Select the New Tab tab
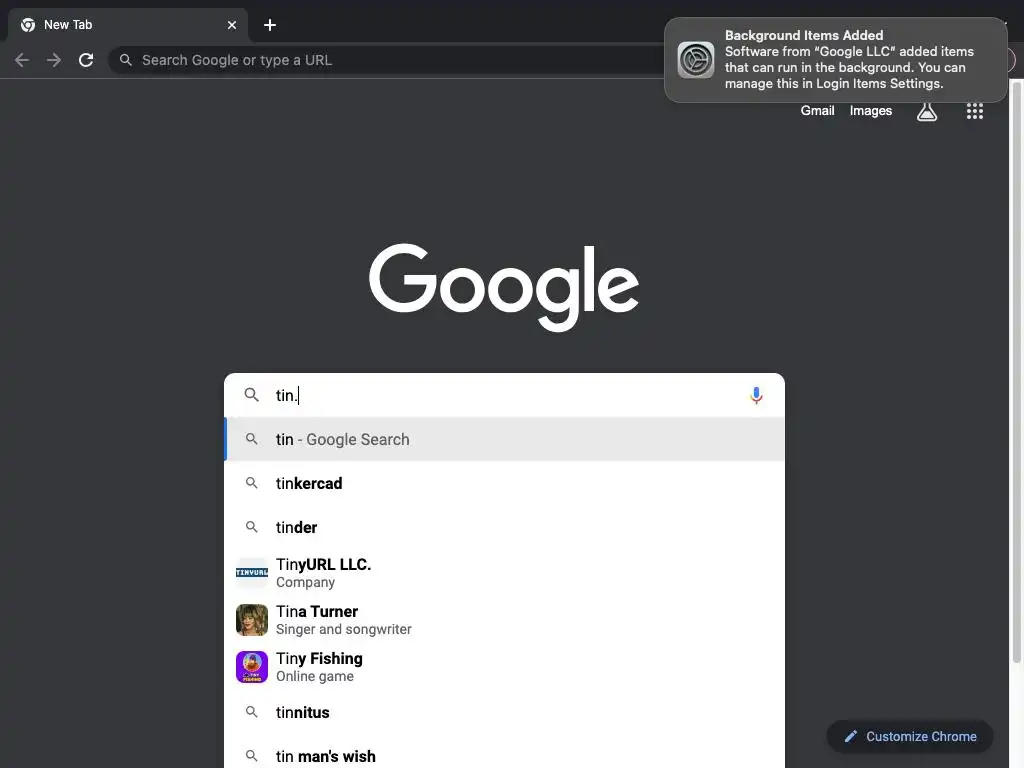 [x=128, y=25]
